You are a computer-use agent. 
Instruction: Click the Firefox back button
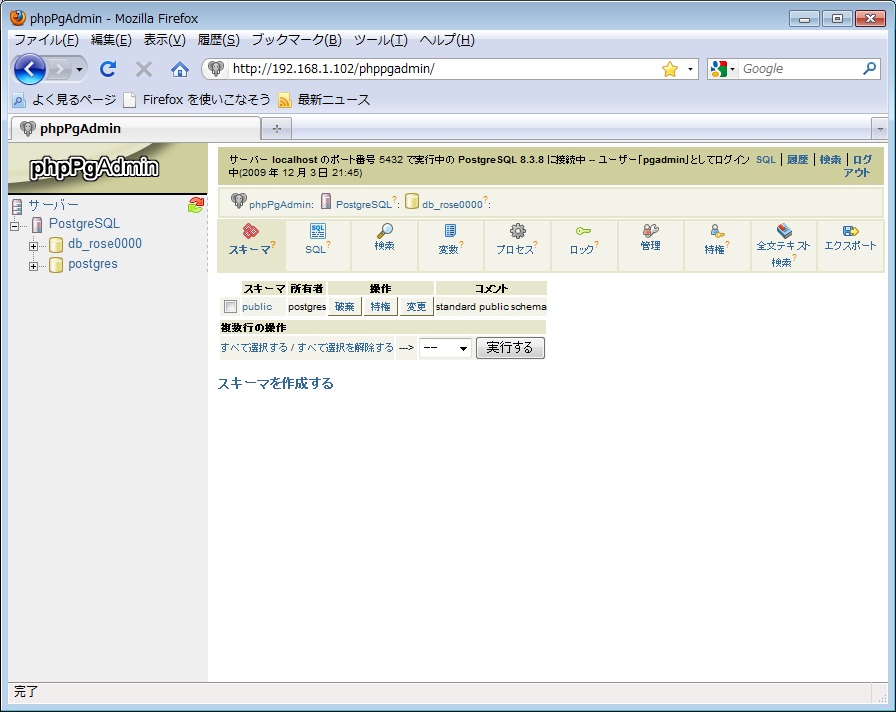pyautogui.click(x=29, y=69)
